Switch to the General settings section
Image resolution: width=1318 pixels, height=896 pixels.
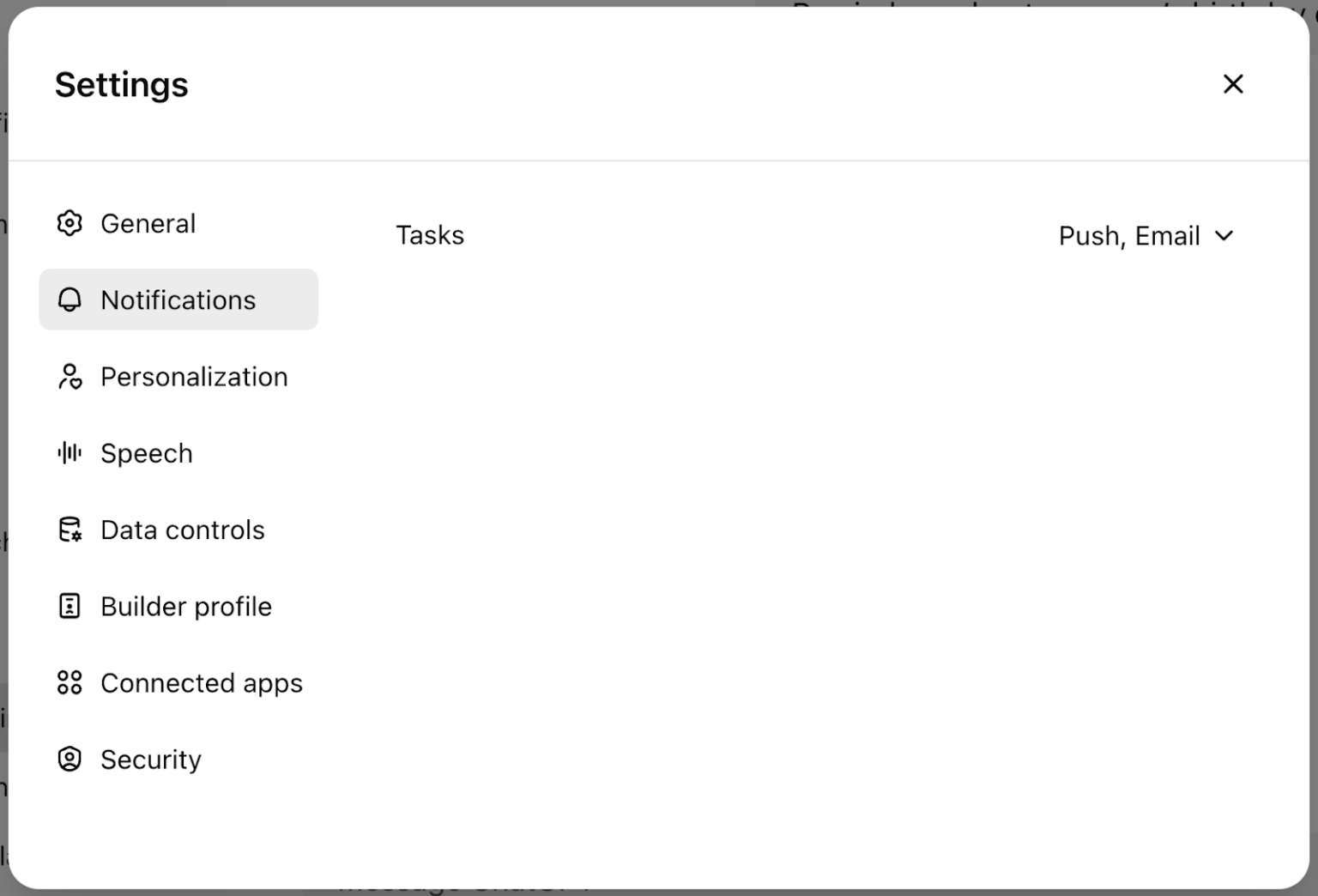(x=148, y=223)
